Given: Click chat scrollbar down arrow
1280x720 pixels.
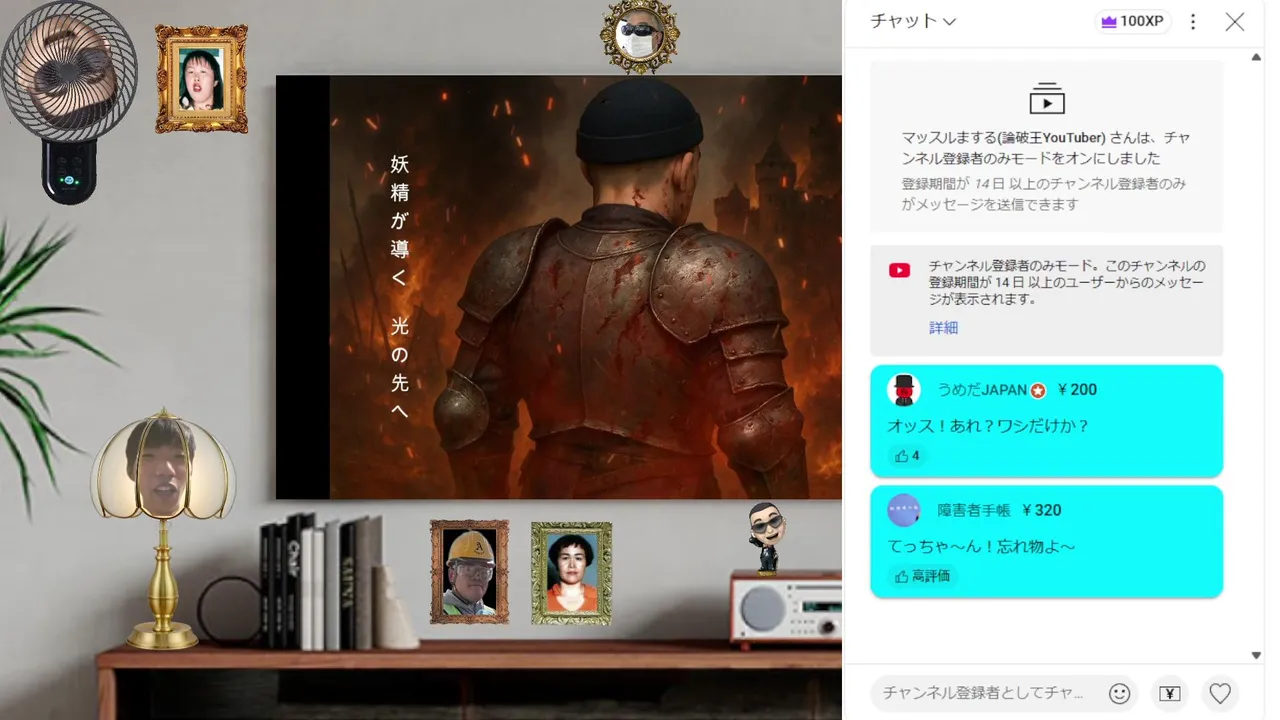Looking at the screenshot, I should (x=1257, y=656).
